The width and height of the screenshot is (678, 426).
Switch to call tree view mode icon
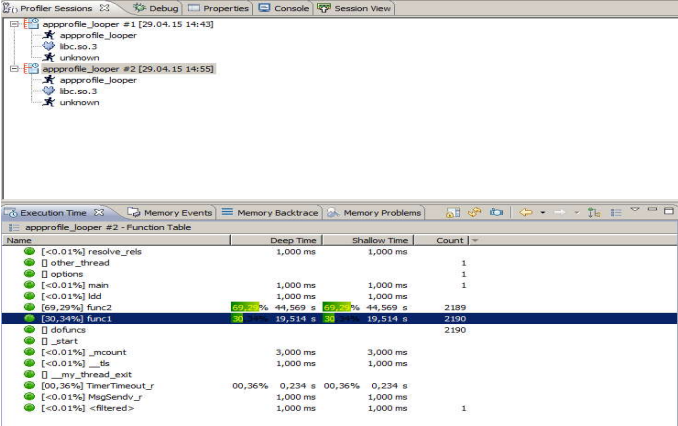[594, 212]
